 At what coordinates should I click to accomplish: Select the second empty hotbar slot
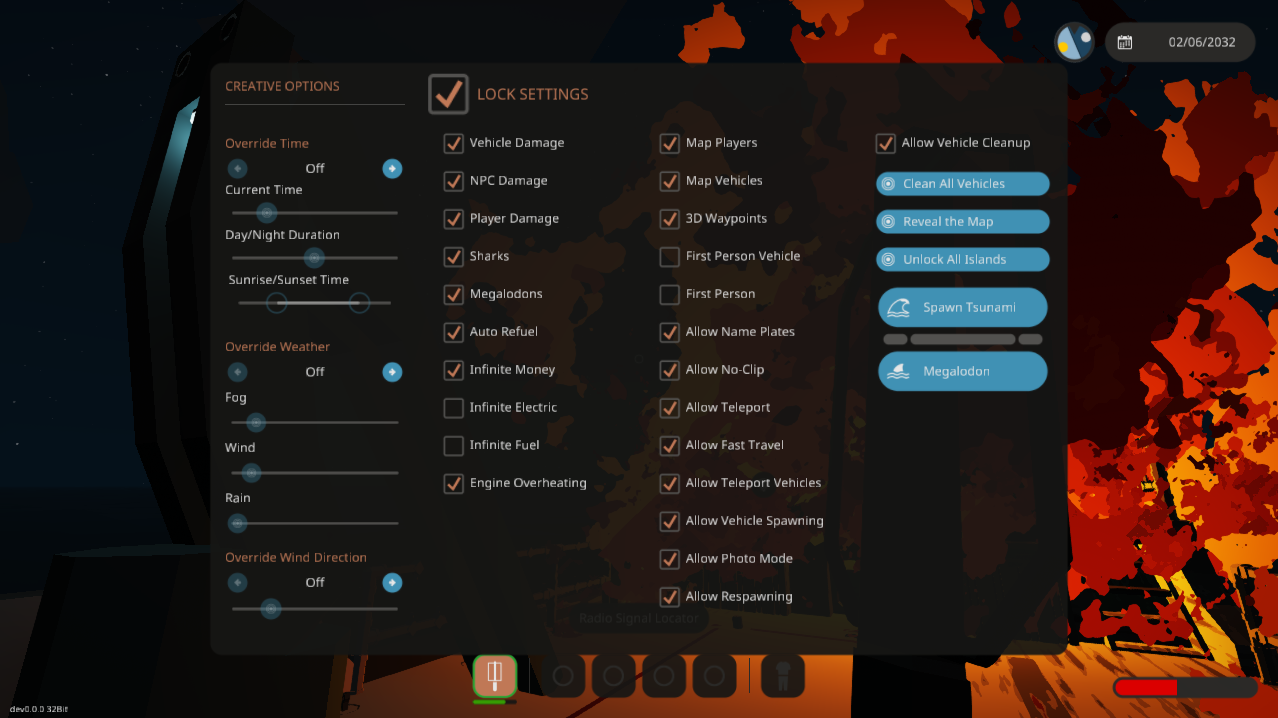point(564,676)
